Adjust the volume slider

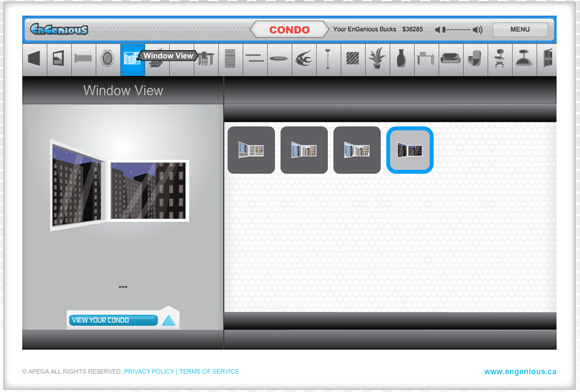tap(458, 30)
